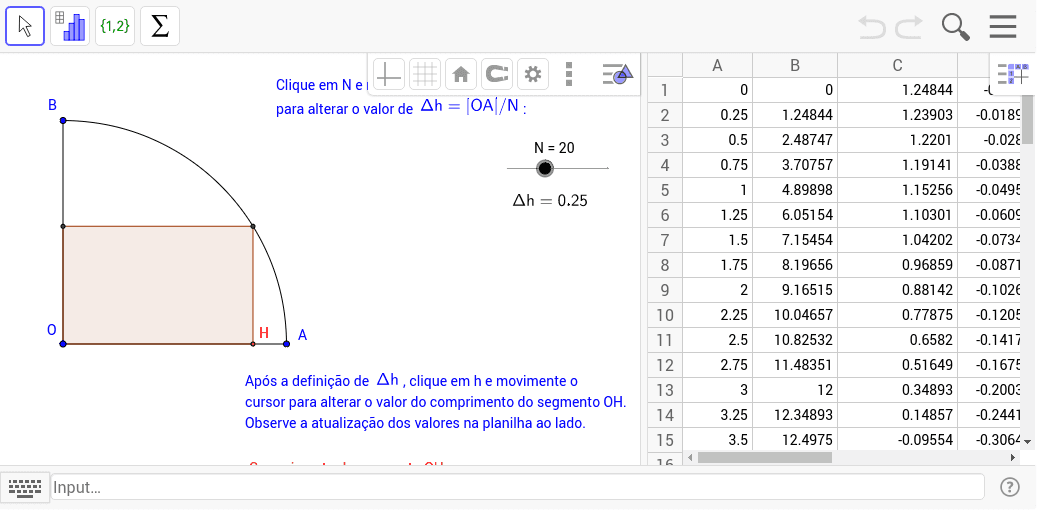Select spreadsheet column B header
1037x510 pixels.
[795, 65]
